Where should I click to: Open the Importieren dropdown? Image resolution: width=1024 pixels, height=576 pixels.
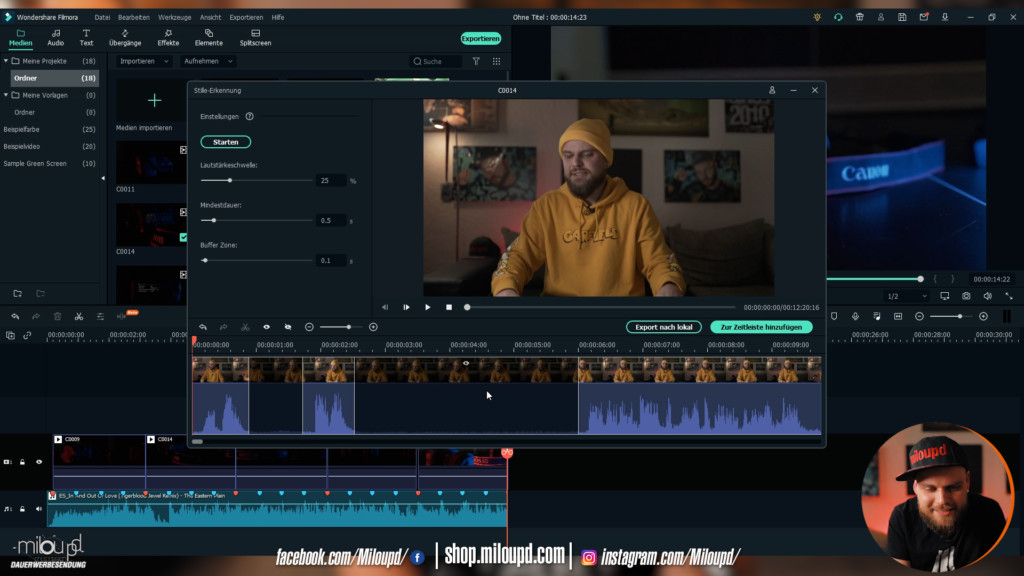(x=144, y=61)
